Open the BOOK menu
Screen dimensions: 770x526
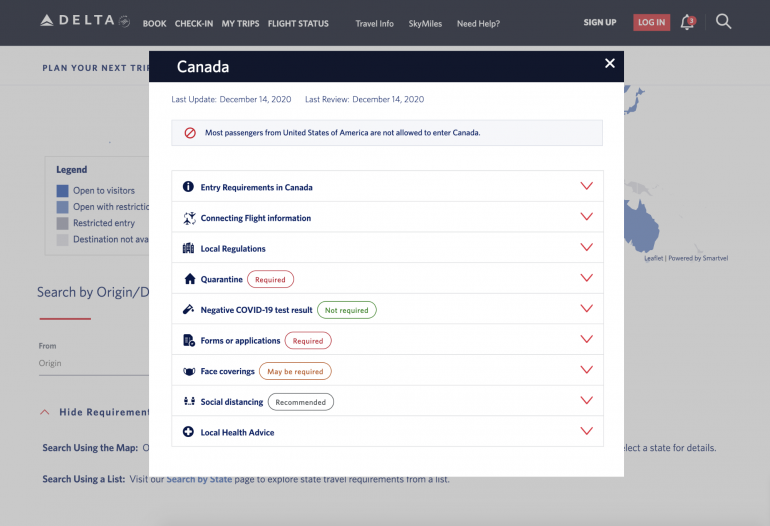154,23
